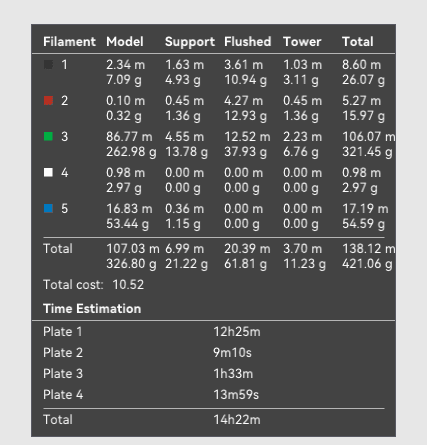Click the black filament 1 color swatch
This screenshot has height=445, width=427.
pyautogui.click(x=48, y=64)
